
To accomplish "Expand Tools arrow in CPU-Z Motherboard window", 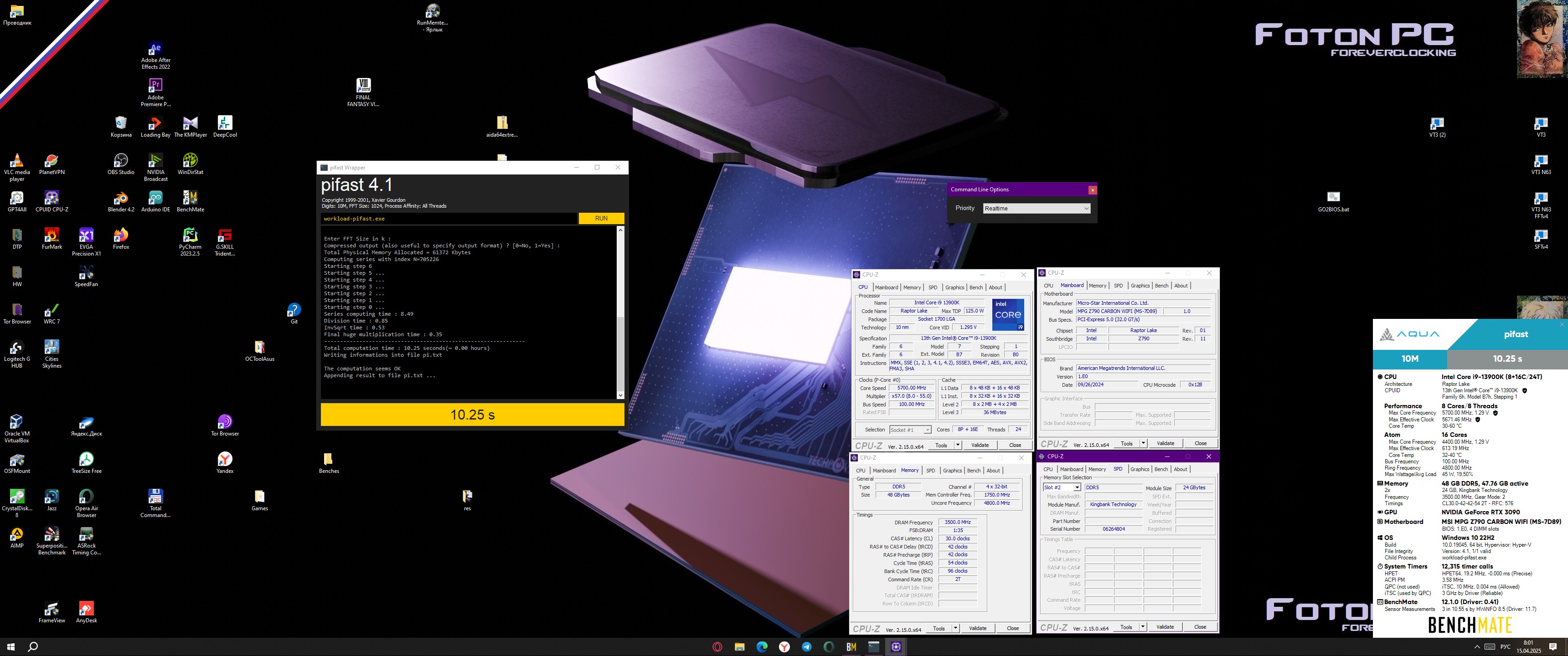I will pyautogui.click(x=1143, y=443).
